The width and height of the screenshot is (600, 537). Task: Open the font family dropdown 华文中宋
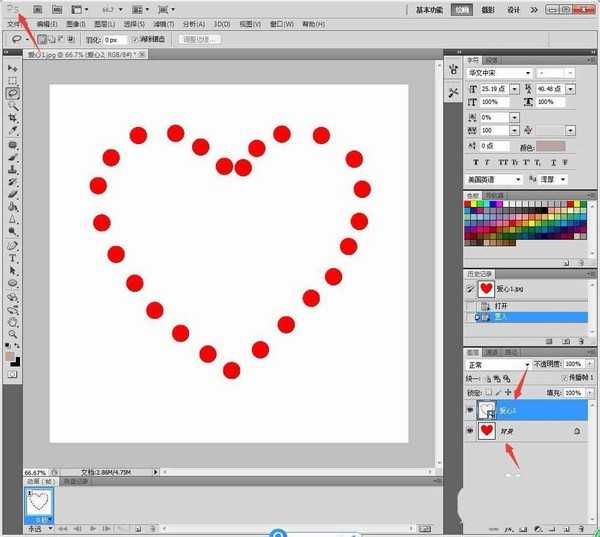(500, 73)
